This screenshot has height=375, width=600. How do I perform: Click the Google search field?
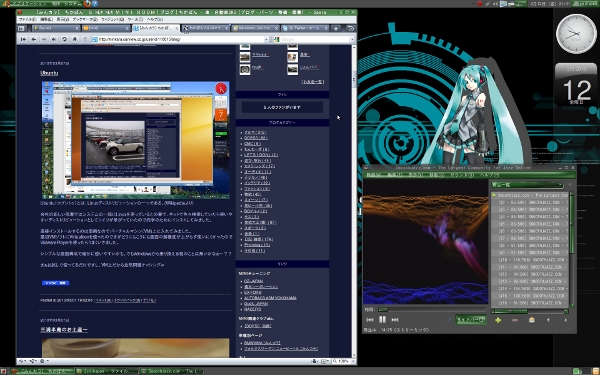315,39
